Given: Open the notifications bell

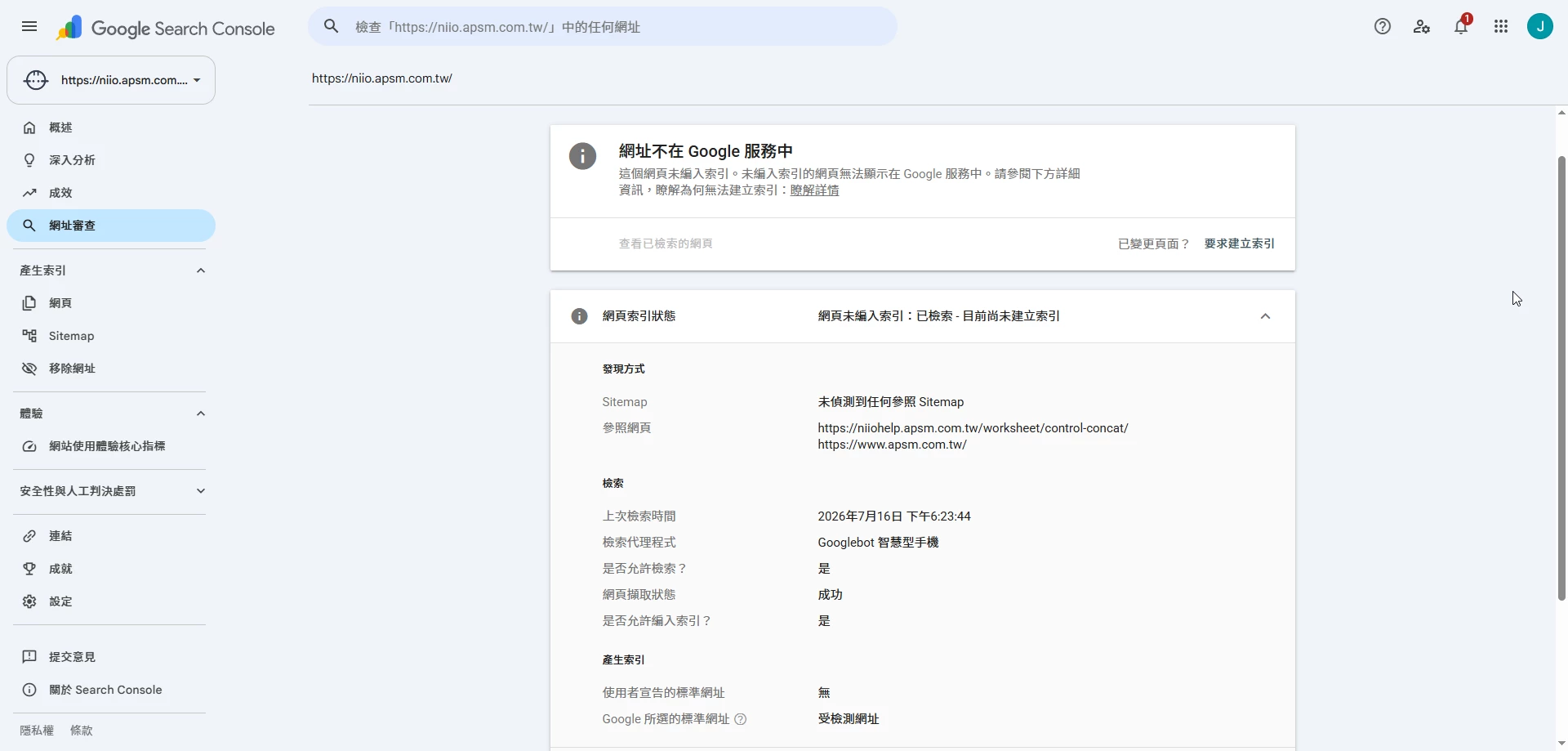Looking at the screenshot, I should coord(1461,26).
